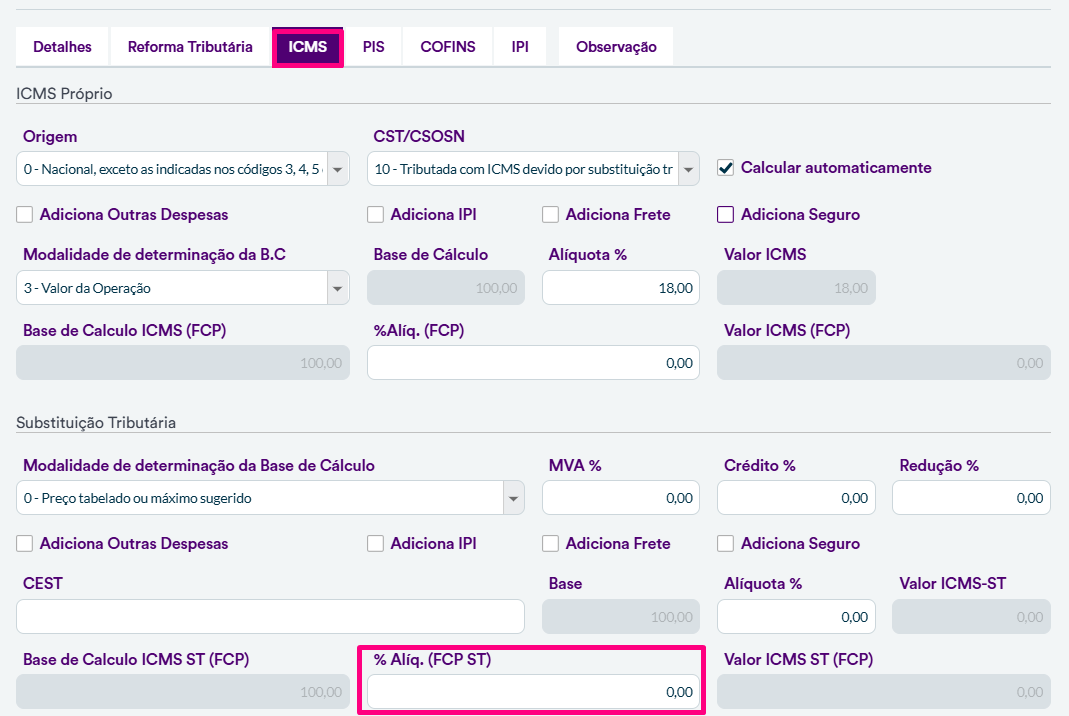Focus the MVA % input field
Image resolution: width=1069 pixels, height=716 pixels.
pos(620,498)
